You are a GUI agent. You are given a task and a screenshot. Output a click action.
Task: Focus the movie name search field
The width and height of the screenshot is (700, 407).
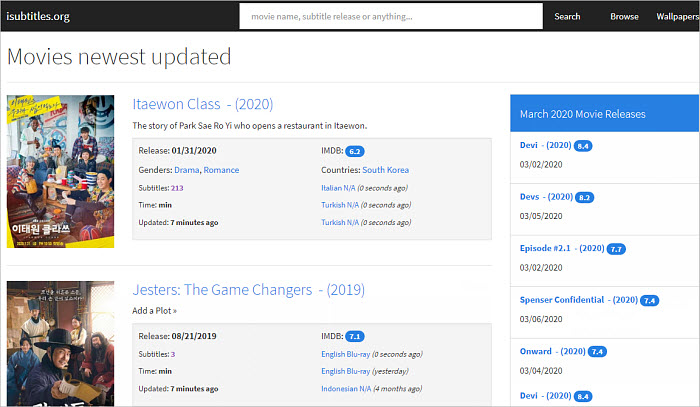[x=391, y=16]
